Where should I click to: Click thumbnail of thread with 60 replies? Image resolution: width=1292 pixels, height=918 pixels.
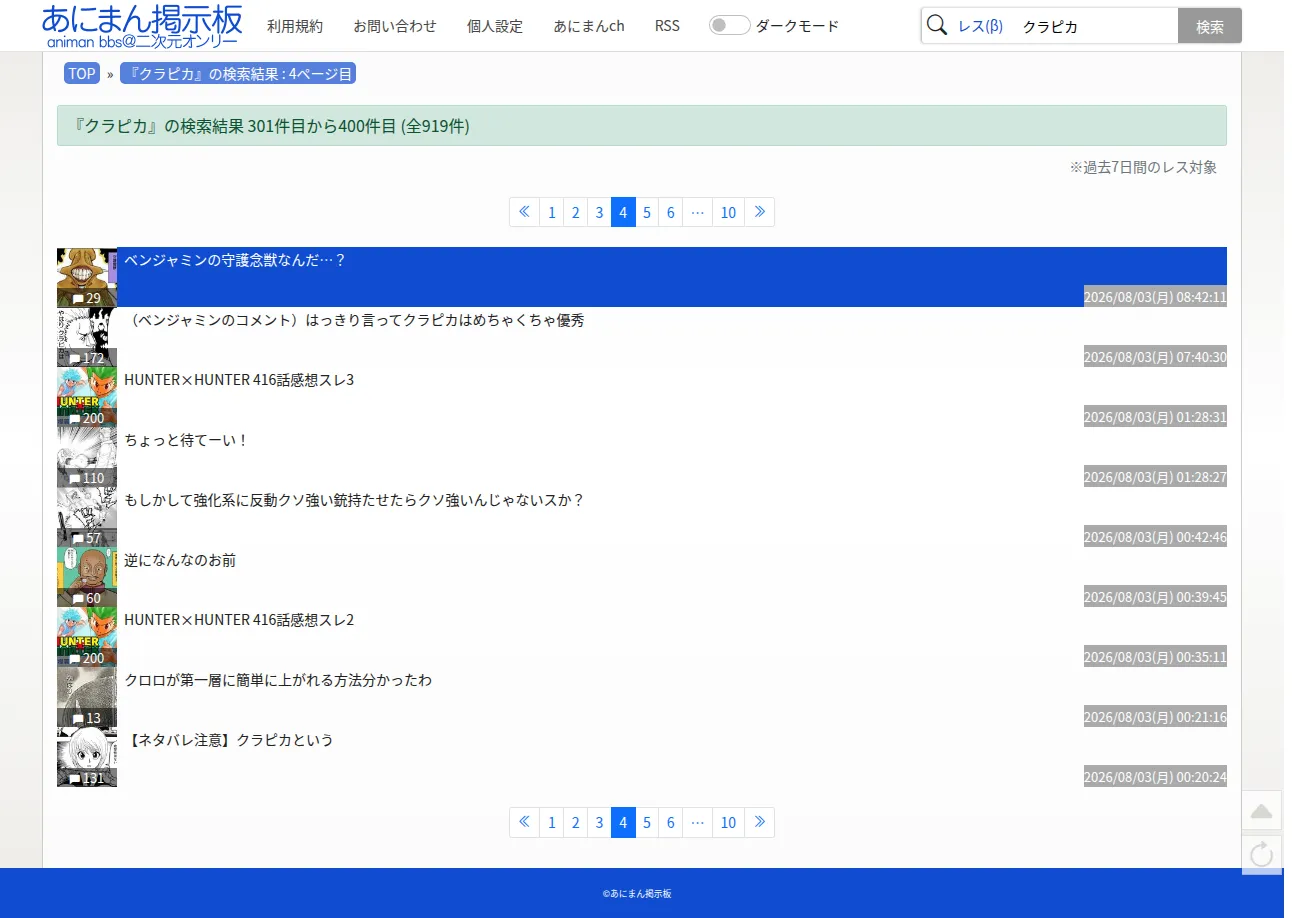point(87,577)
